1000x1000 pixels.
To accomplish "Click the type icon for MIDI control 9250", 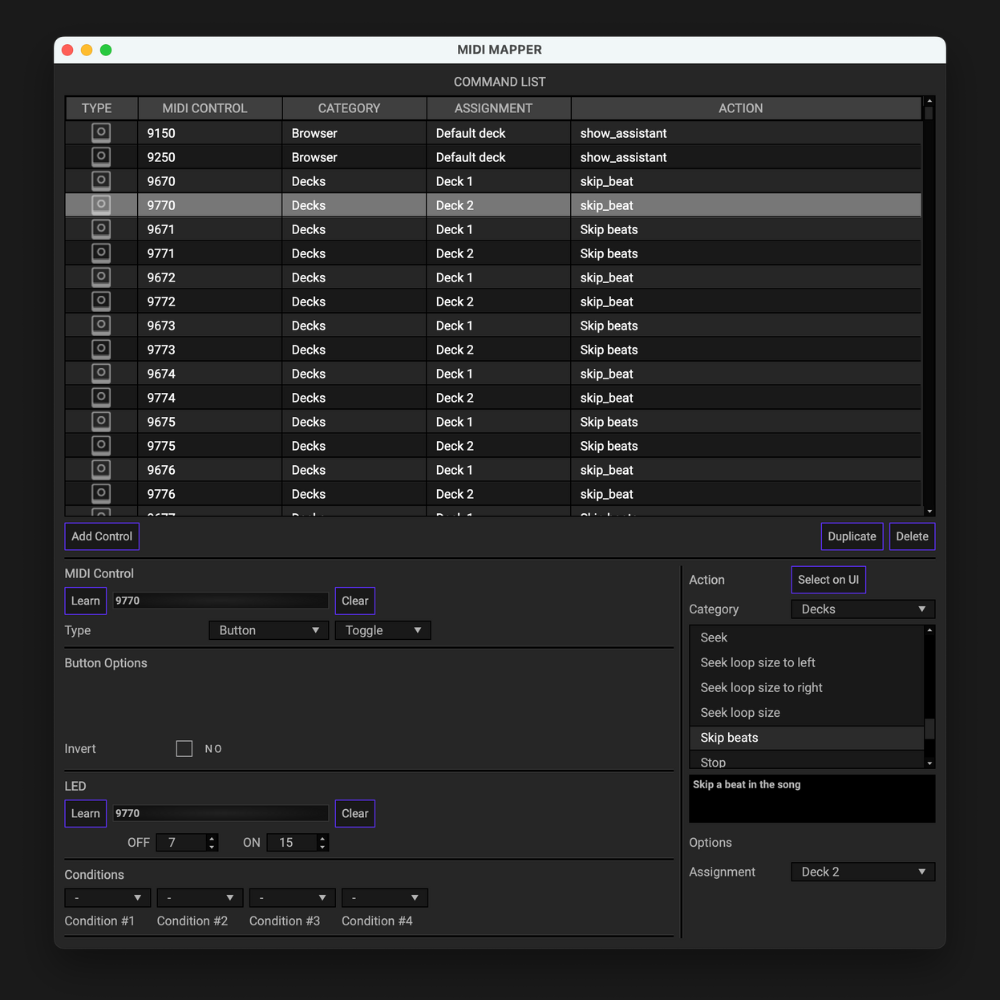I will pyautogui.click(x=101, y=157).
